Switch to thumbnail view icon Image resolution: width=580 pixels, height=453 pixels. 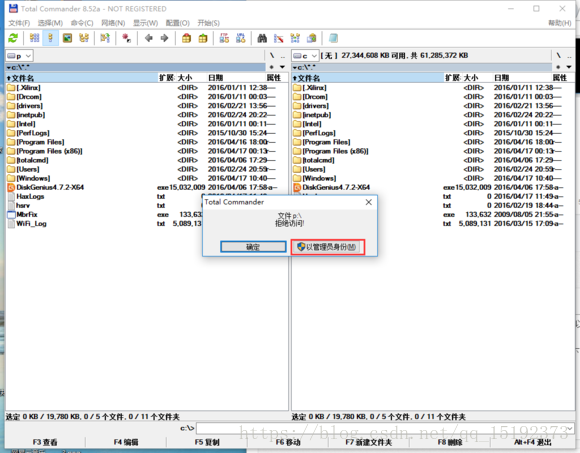tap(67, 38)
